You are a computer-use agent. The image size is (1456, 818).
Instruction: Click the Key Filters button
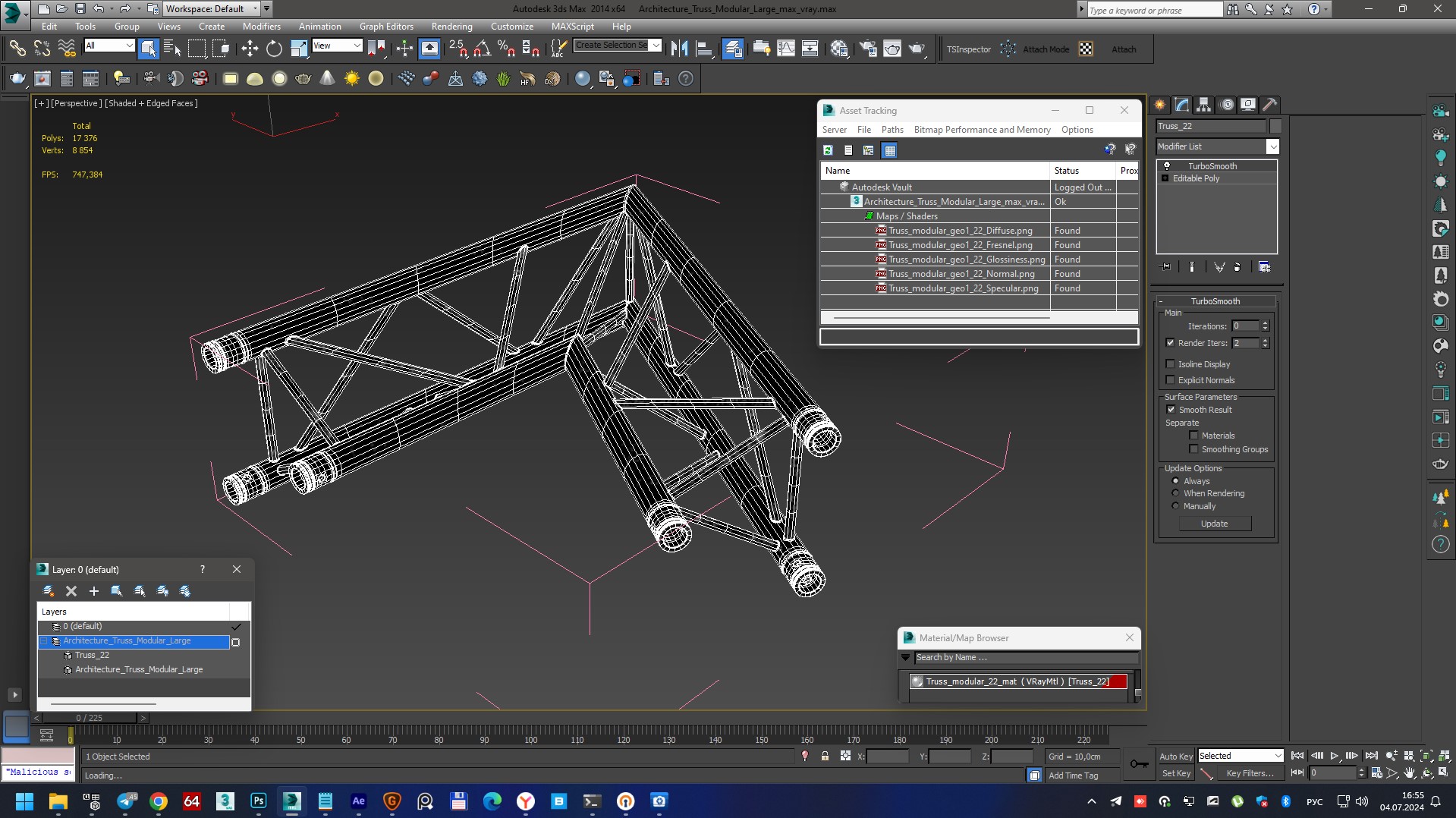(x=1249, y=773)
